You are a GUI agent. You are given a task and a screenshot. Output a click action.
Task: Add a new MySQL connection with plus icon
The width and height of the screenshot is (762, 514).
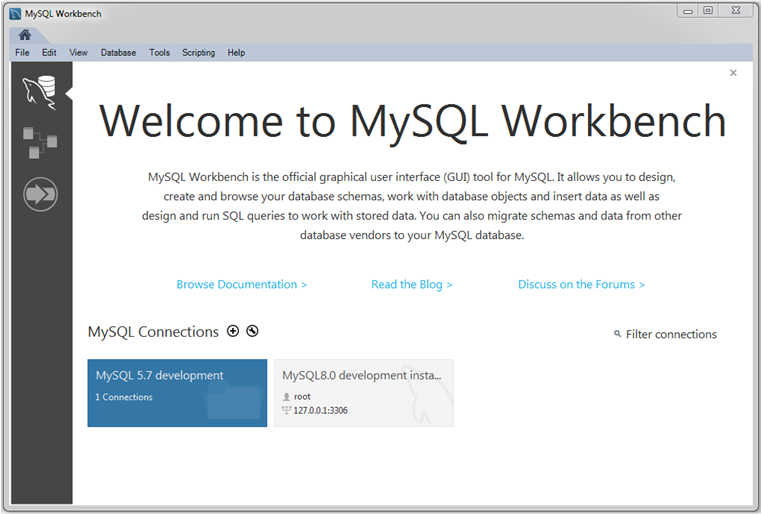point(233,332)
